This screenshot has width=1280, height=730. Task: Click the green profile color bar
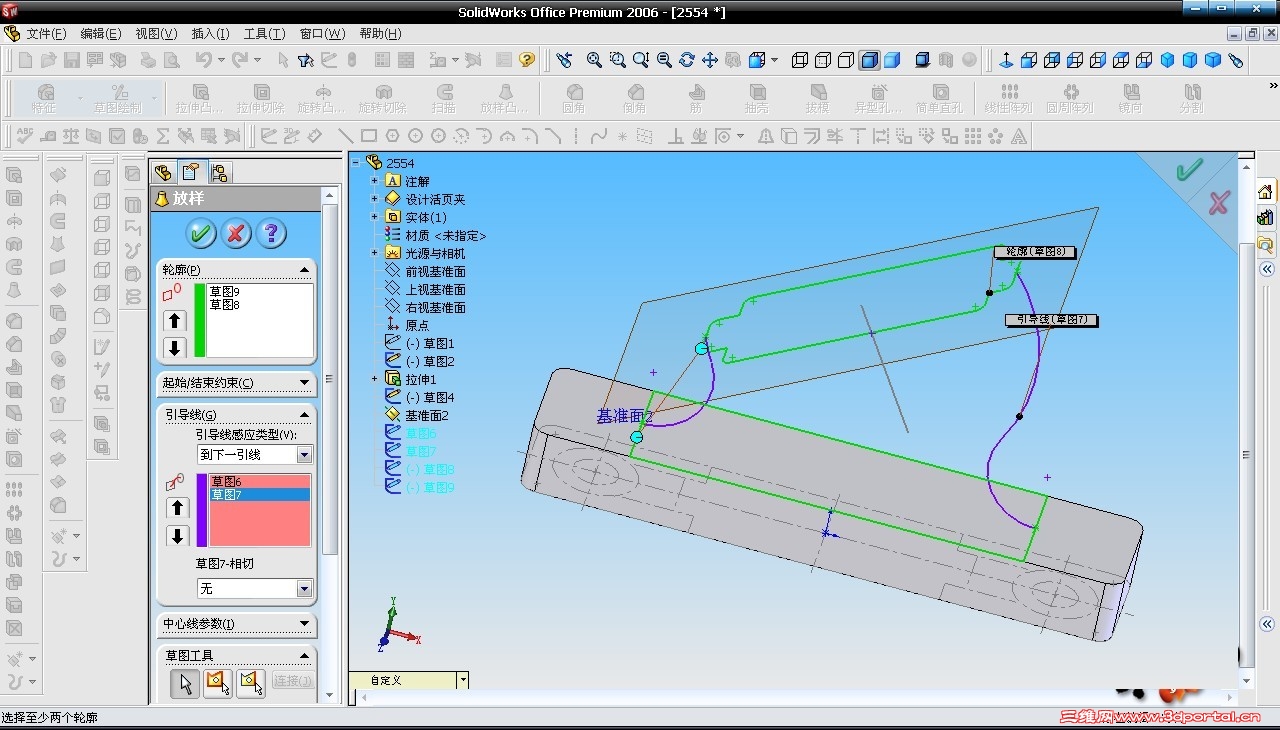click(200, 320)
